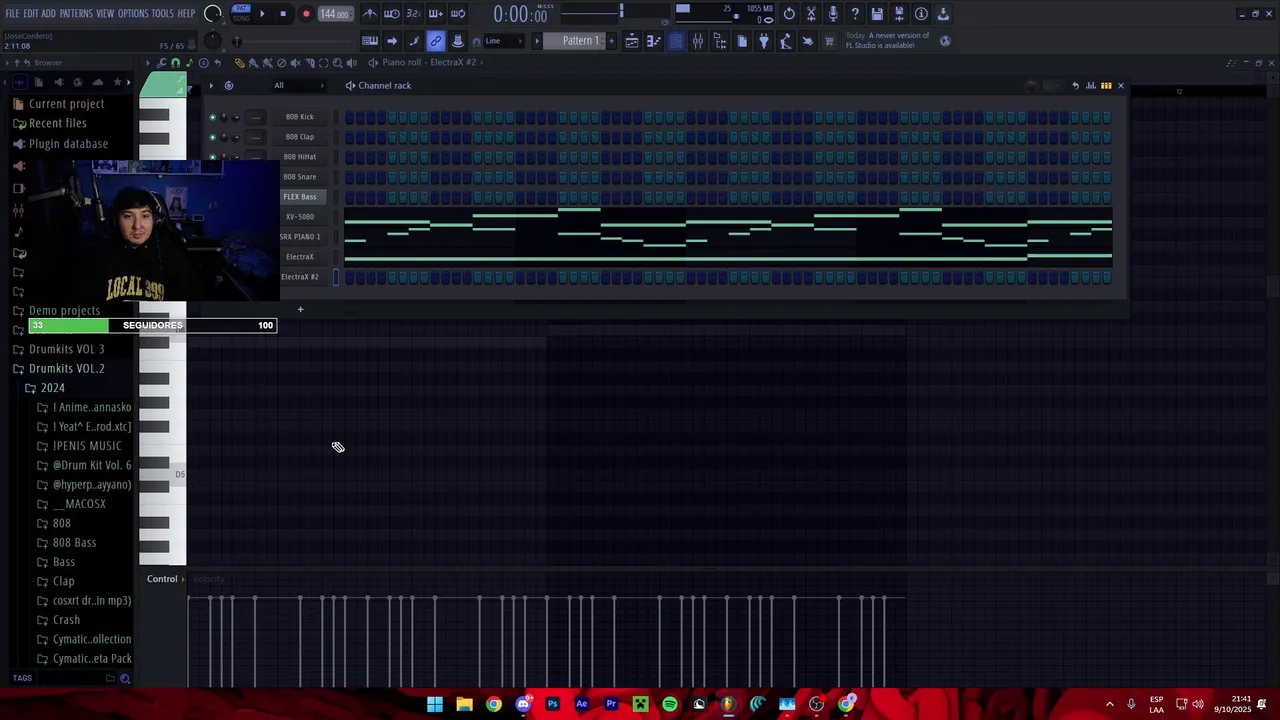Open the piano roll wrench tools menu
This screenshot has width=1280, height=720.
point(162,63)
